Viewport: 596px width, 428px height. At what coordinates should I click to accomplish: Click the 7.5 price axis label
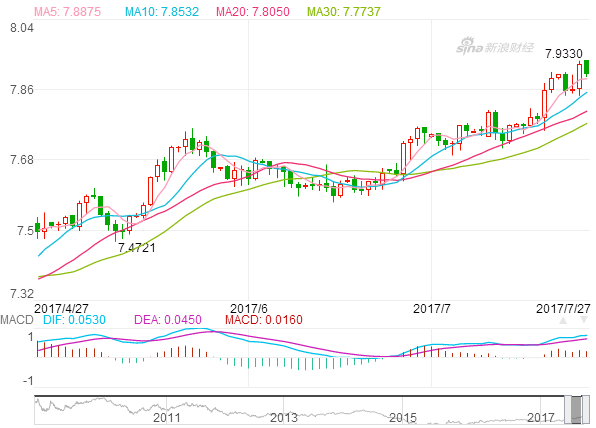pyautogui.click(x=25, y=230)
